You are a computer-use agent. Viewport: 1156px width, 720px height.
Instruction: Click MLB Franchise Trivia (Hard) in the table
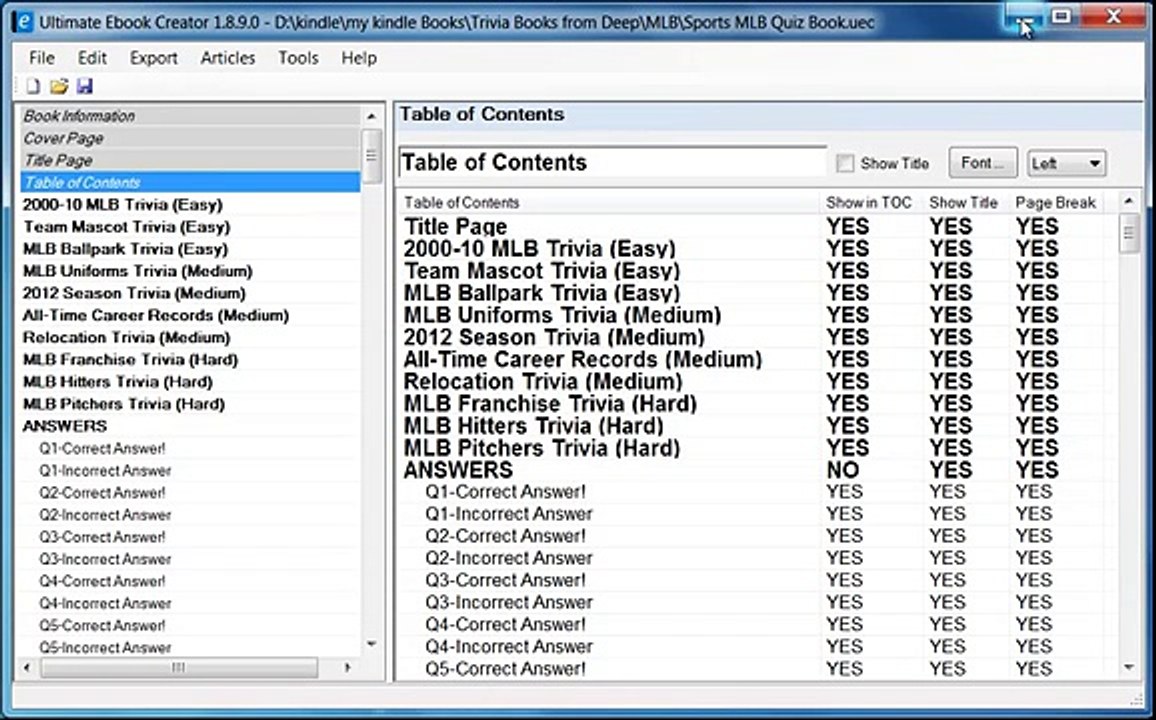(550, 403)
